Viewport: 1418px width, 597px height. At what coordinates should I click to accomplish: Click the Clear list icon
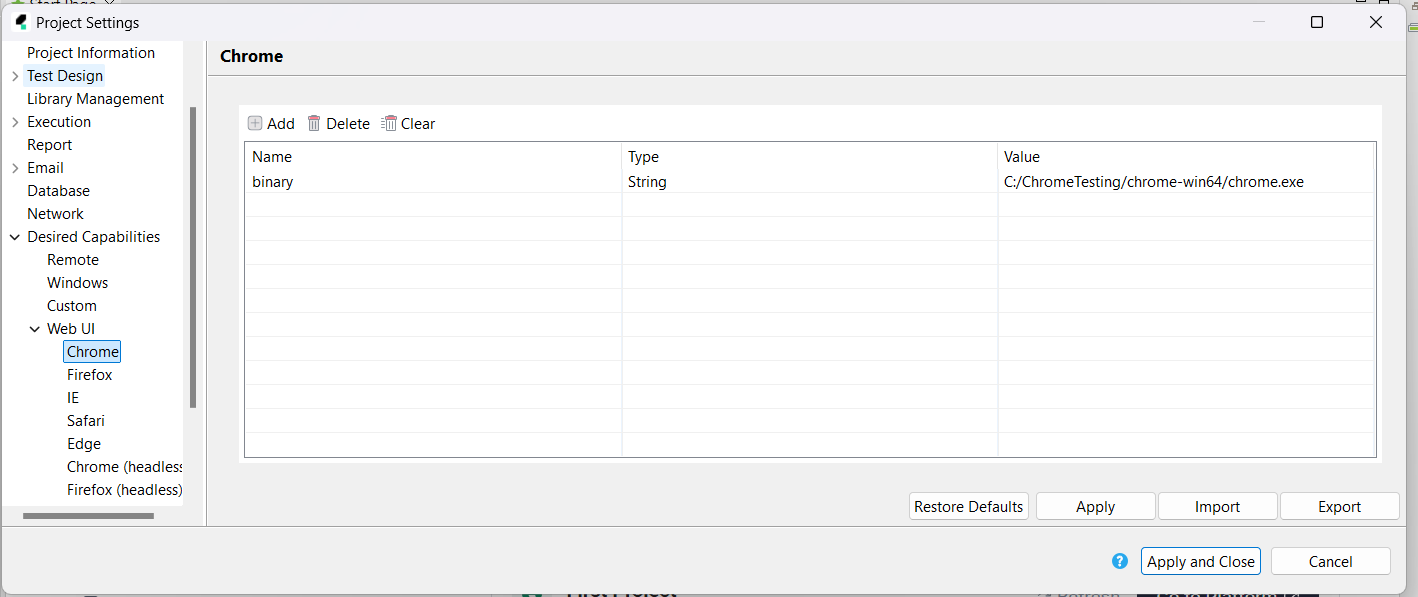coord(389,124)
